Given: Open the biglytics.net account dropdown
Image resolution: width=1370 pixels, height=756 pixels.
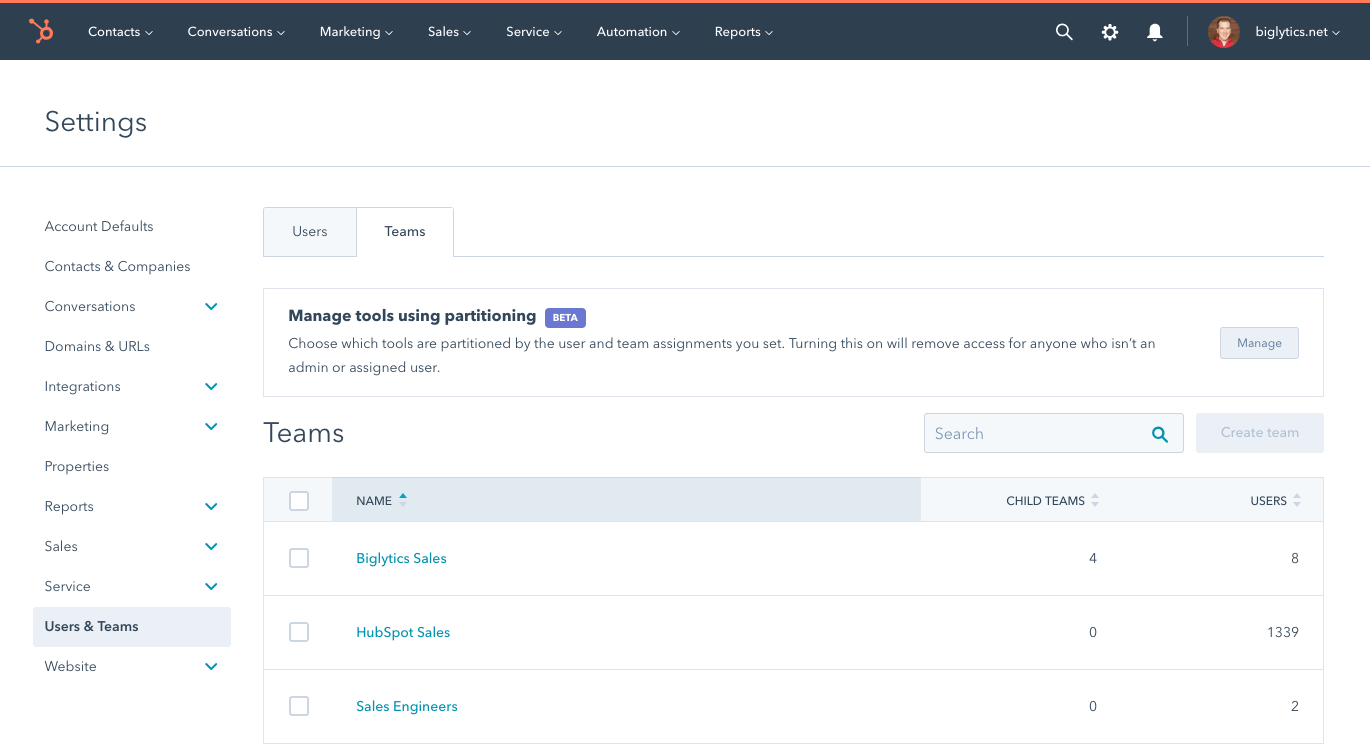Looking at the screenshot, I should [1297, 32].
